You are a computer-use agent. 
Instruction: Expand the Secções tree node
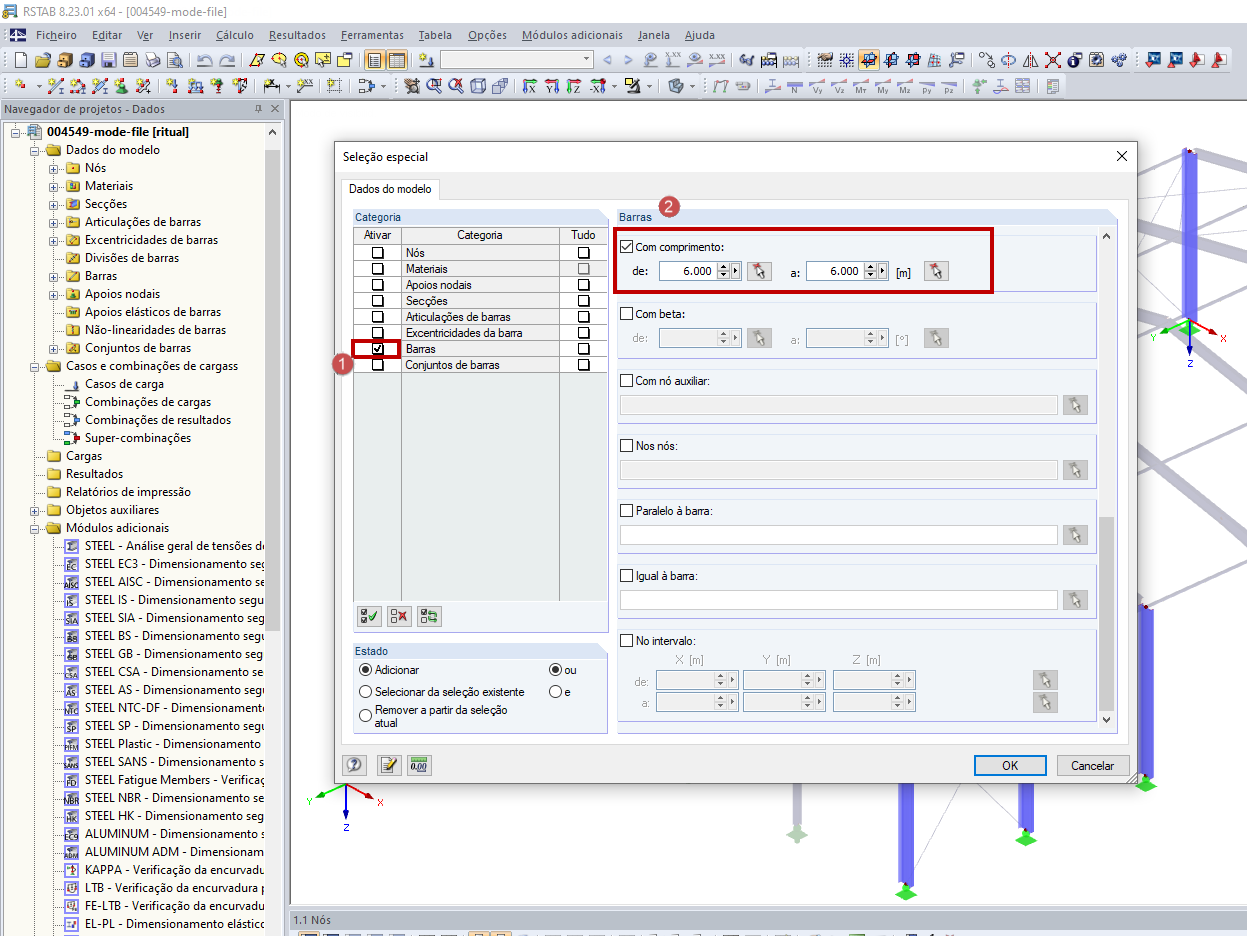pos(54,204)
